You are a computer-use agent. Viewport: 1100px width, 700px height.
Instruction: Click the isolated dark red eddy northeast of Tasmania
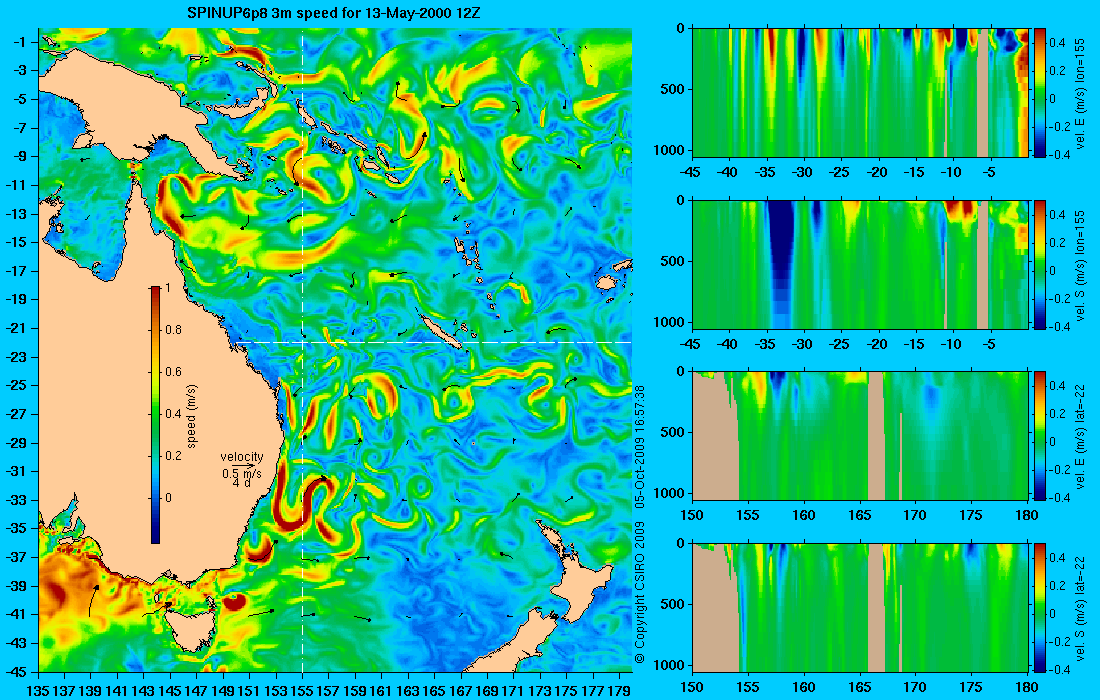click(x=234, y=600)
